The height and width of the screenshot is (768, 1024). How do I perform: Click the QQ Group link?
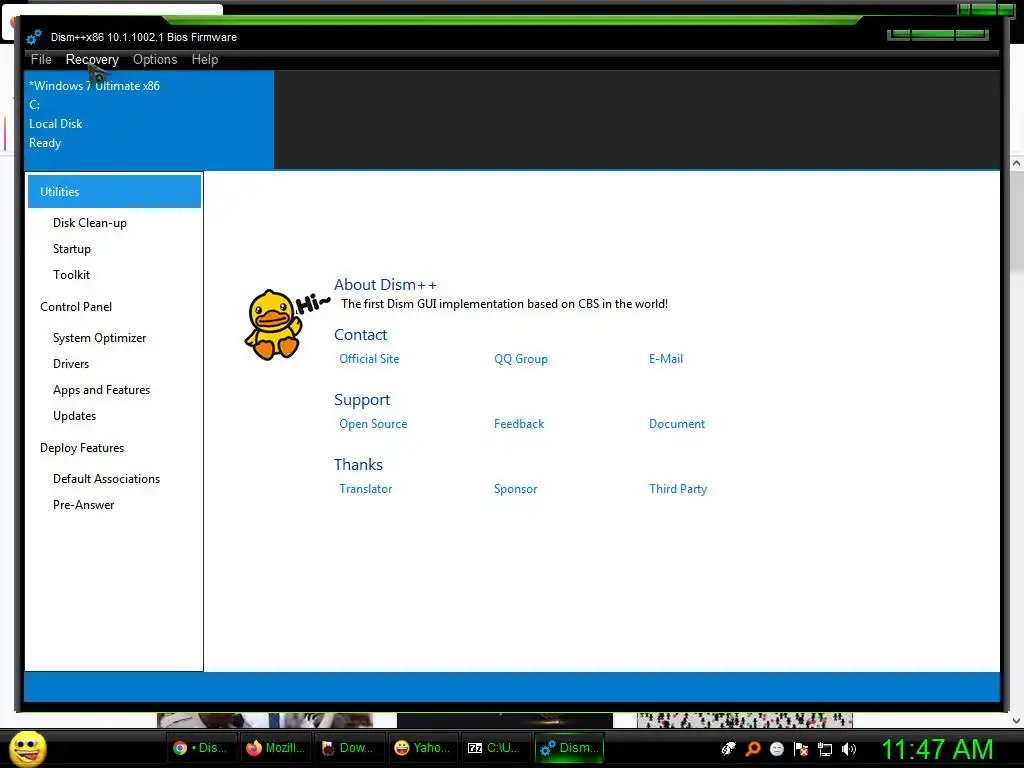(x=520, y=359)
